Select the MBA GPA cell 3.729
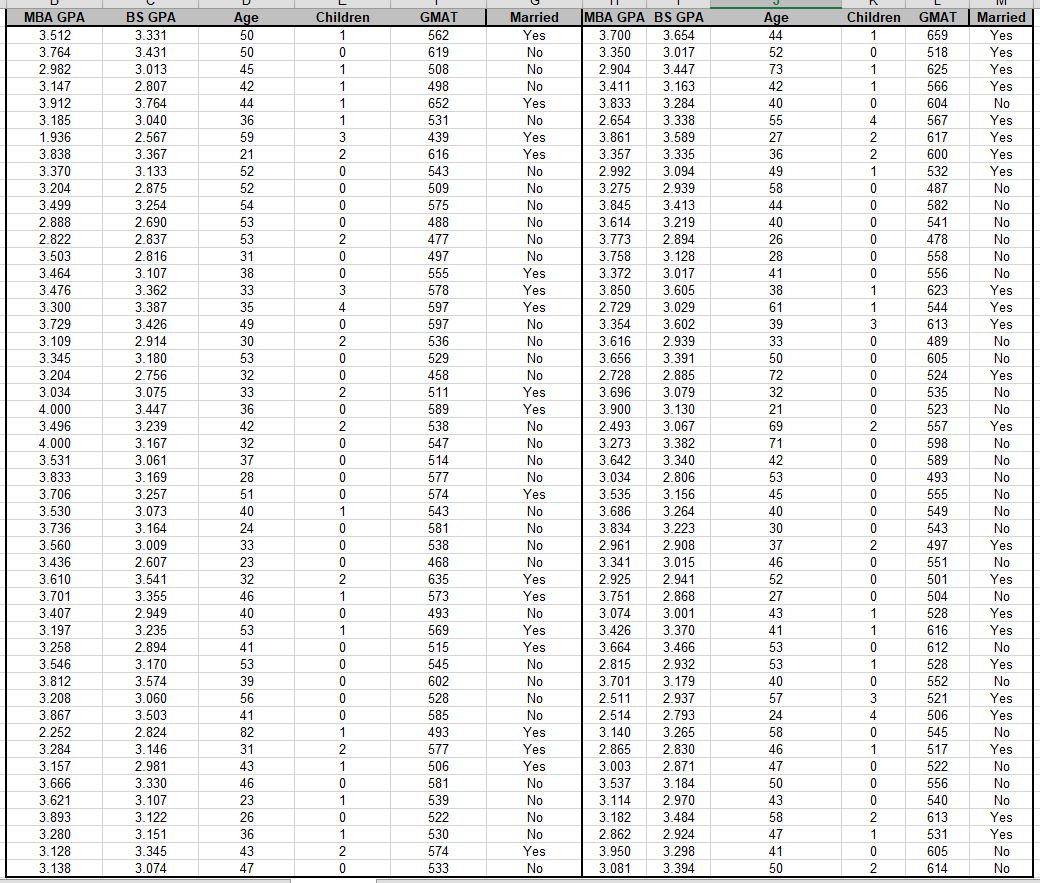The image size is (1040, 883). 54,324
